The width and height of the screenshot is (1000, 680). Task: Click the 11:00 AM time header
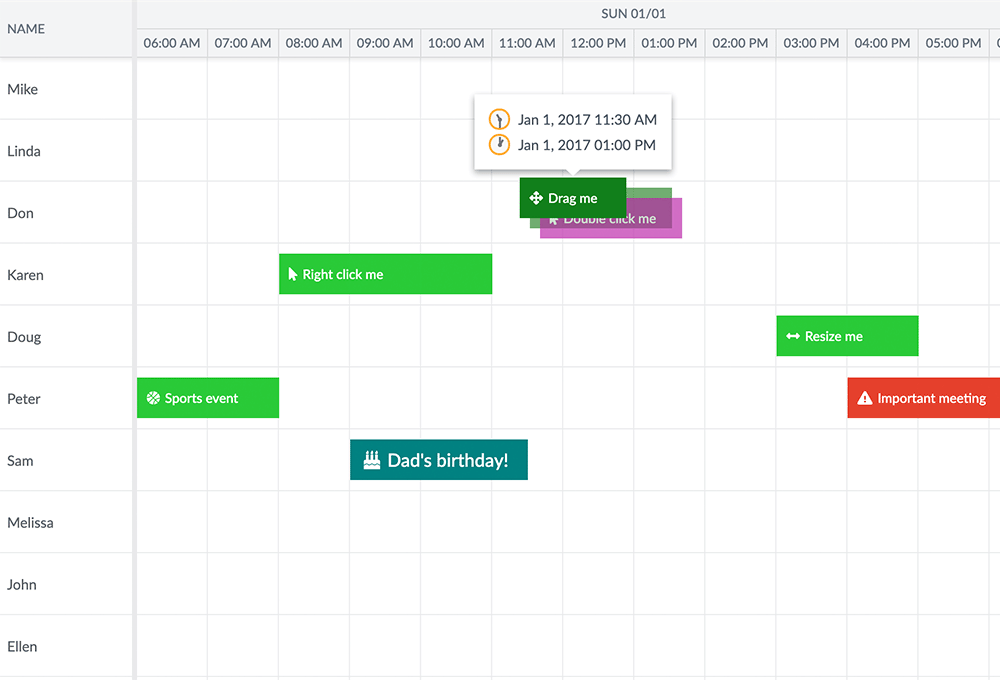527,43
